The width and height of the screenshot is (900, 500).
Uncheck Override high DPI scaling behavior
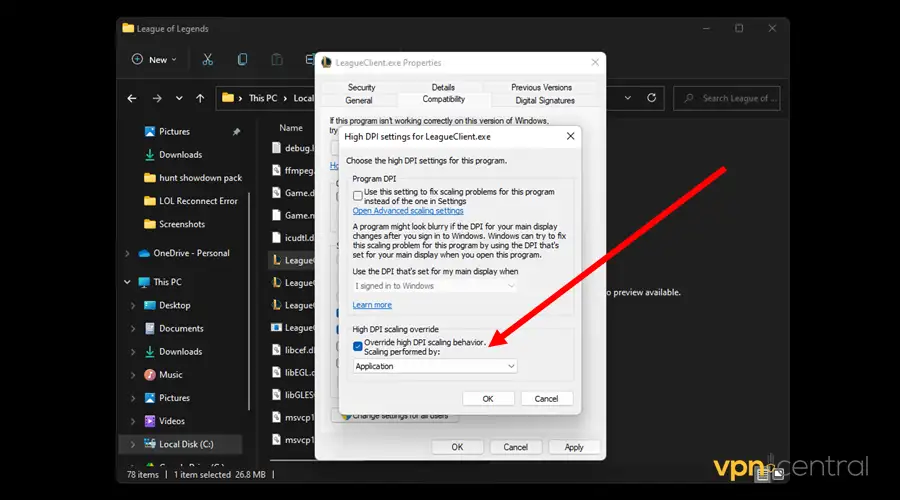coord(358,346)
